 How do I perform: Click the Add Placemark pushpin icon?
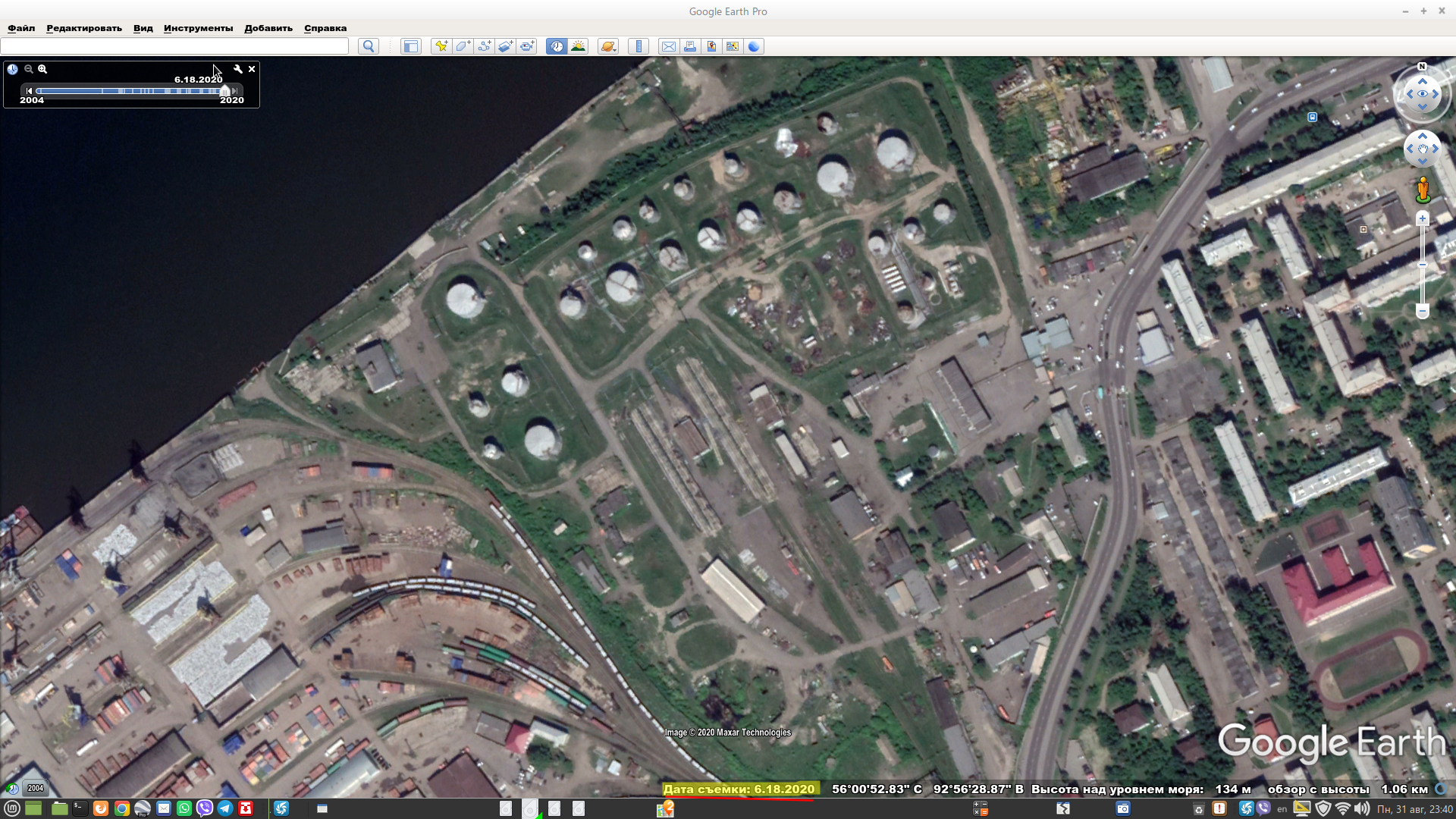tap(441, 46)
